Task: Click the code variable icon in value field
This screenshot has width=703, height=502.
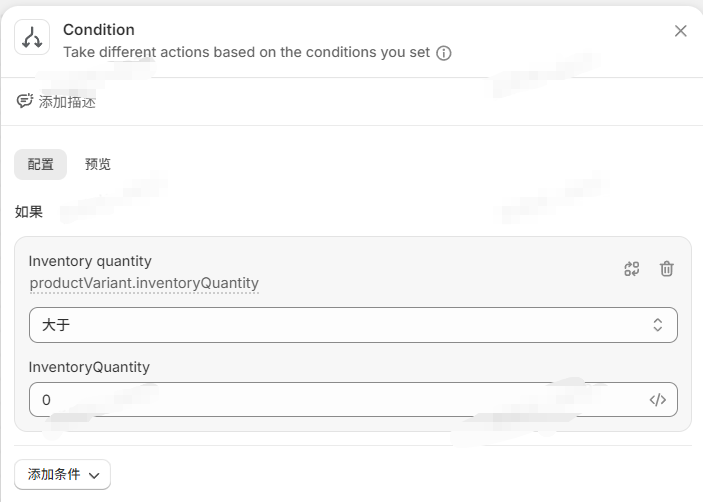Action: point(657,400)
